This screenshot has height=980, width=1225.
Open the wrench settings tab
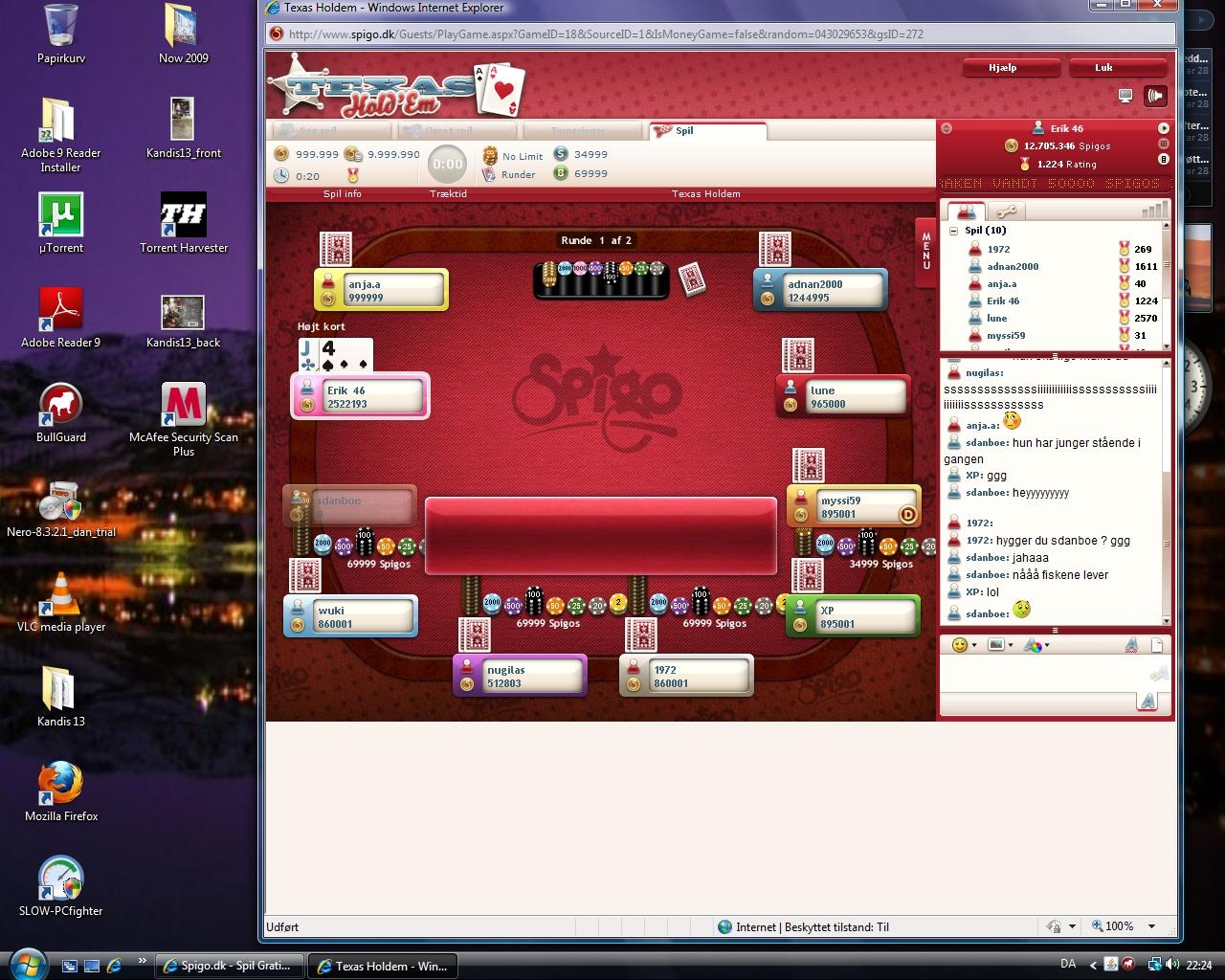[x=1006, y=212]
